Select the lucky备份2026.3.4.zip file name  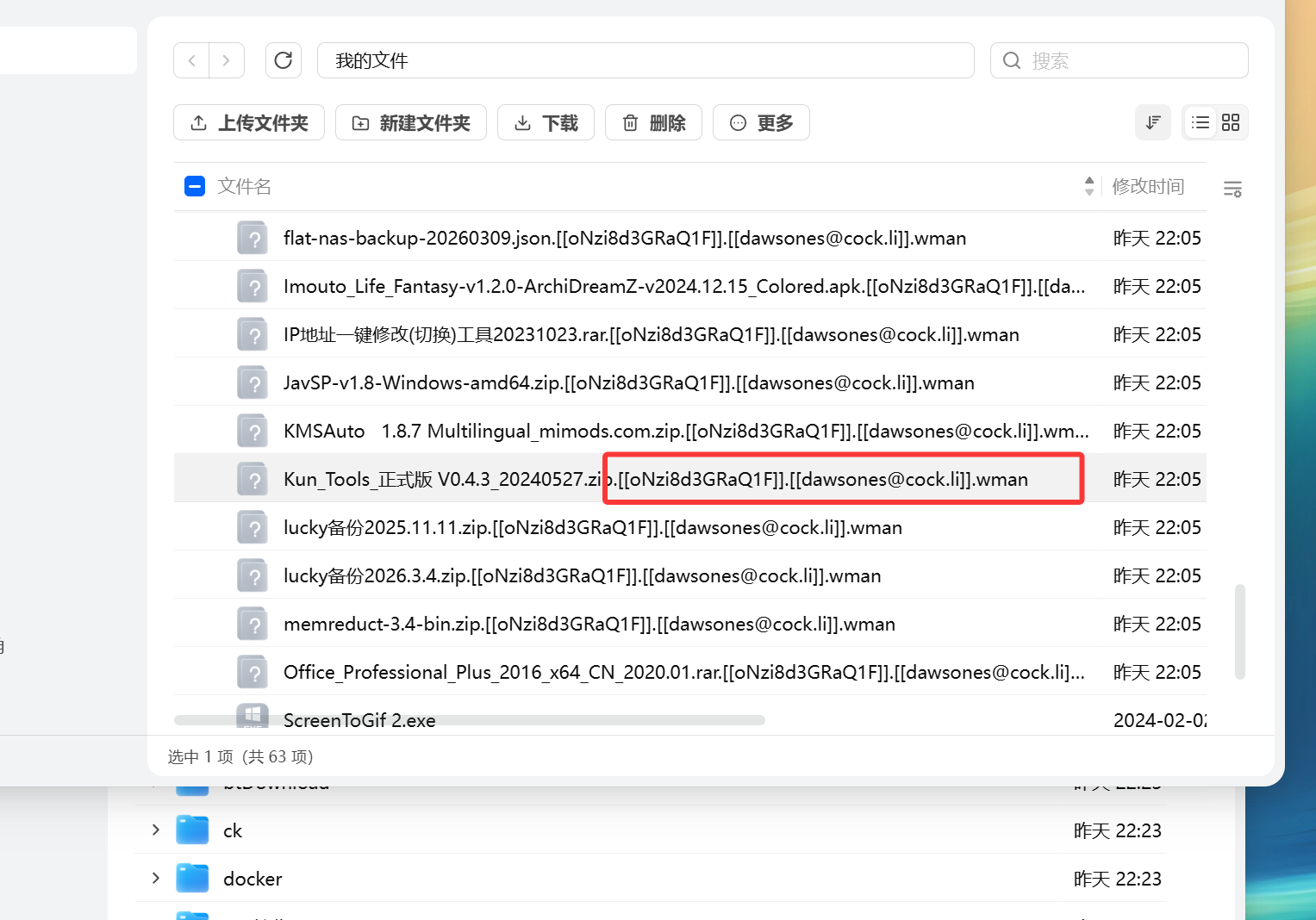583,575
